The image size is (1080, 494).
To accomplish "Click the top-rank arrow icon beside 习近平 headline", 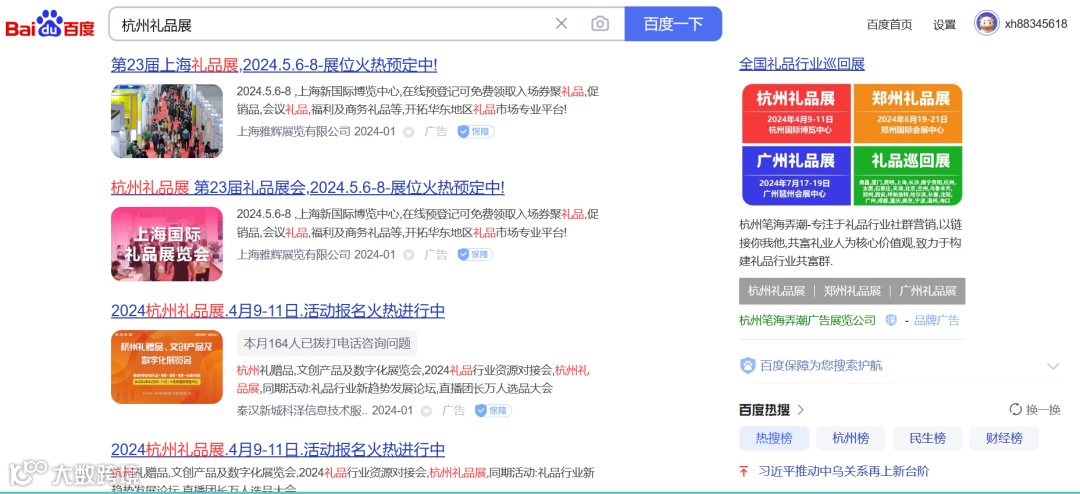I will pyautogui.click(x=744, y=472).
